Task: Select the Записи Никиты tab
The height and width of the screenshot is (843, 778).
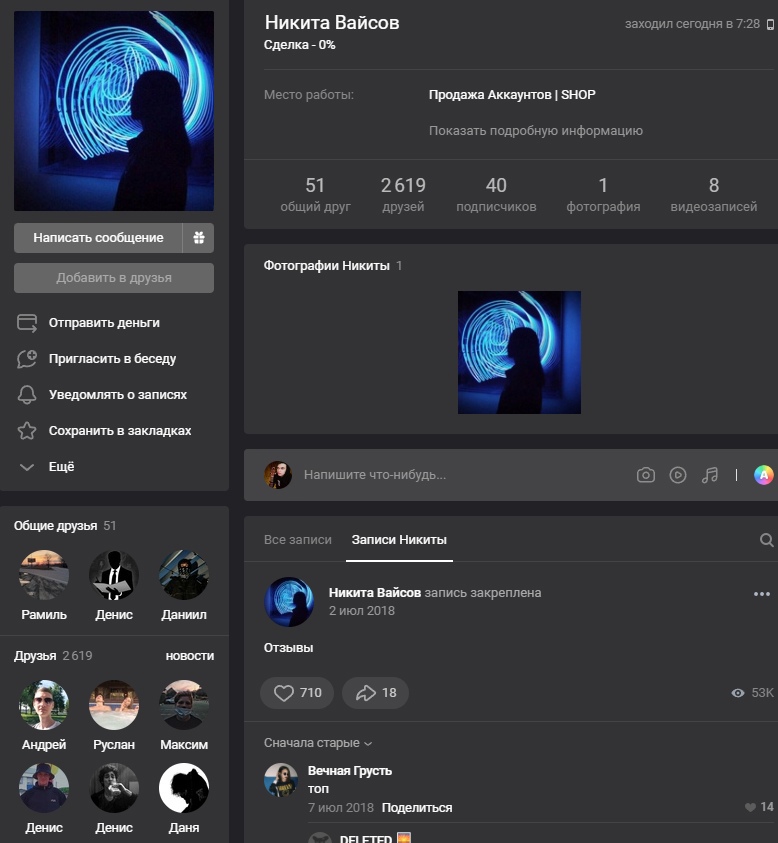Action: tap(398, 540)
